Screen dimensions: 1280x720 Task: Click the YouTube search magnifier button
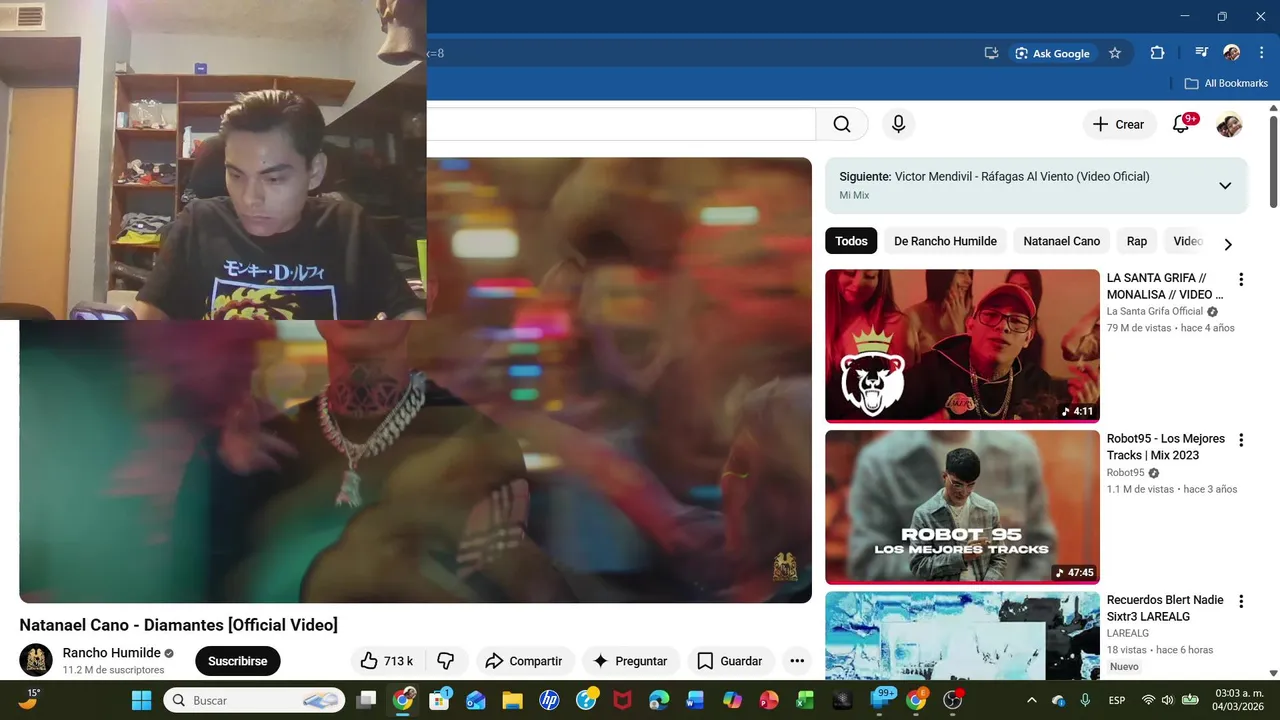point(842,124)
